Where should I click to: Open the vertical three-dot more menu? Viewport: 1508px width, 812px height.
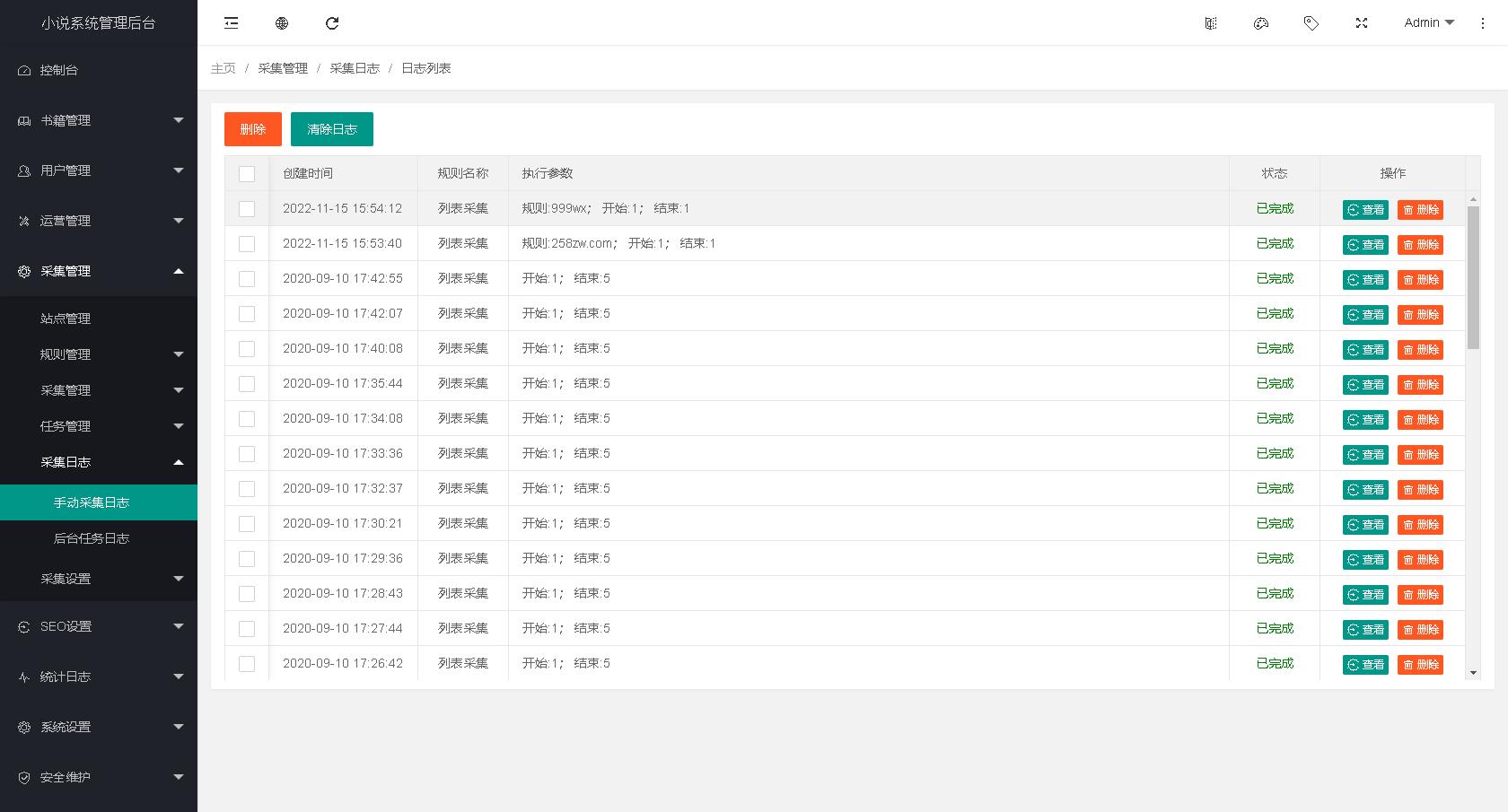click(1482, 23)
